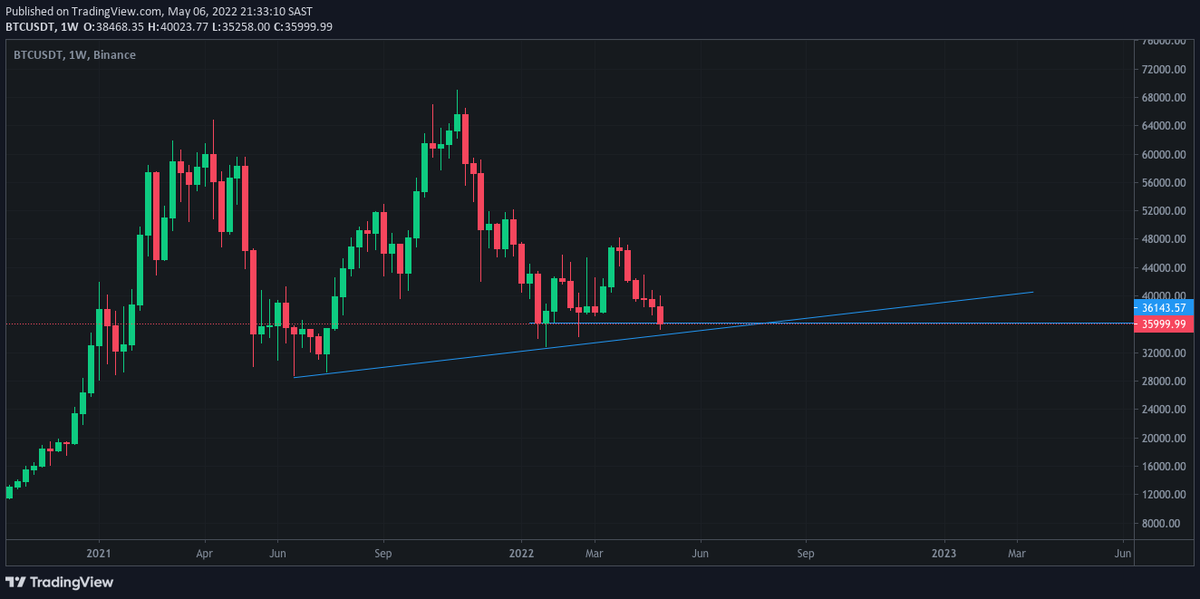The width and height of the screenshot is (1200, 599).
Task: Select the tallest green candle near 68000
Action: (x=458, y=120)
